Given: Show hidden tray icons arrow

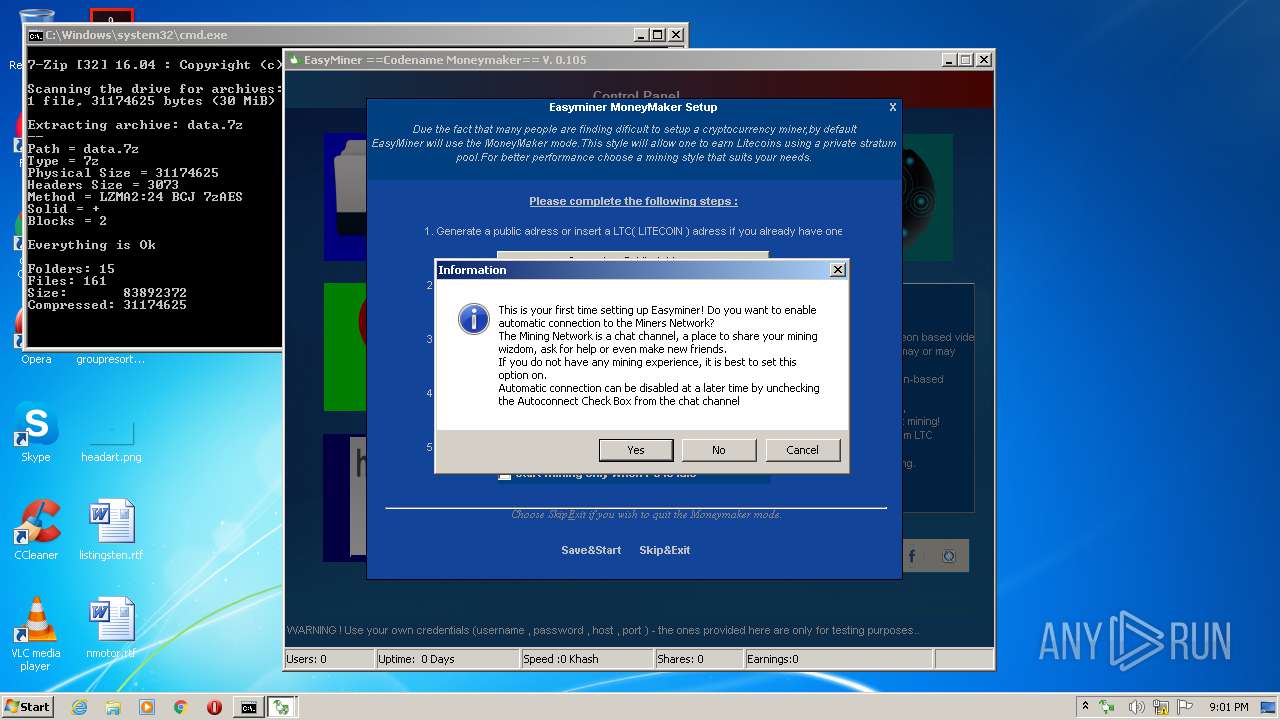Looking at the screenshot, I should tap(1086, 707).
